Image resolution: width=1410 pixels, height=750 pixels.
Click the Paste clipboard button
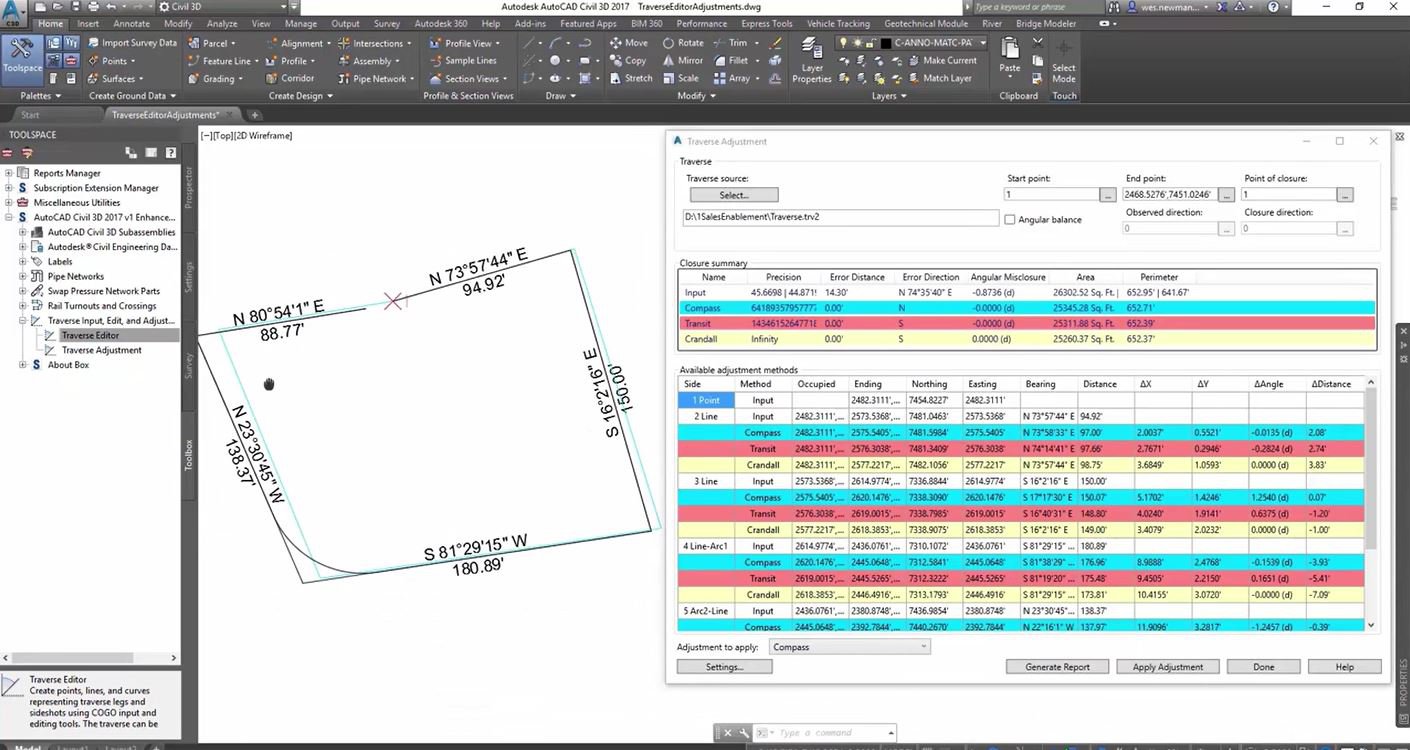(1010, 56)
